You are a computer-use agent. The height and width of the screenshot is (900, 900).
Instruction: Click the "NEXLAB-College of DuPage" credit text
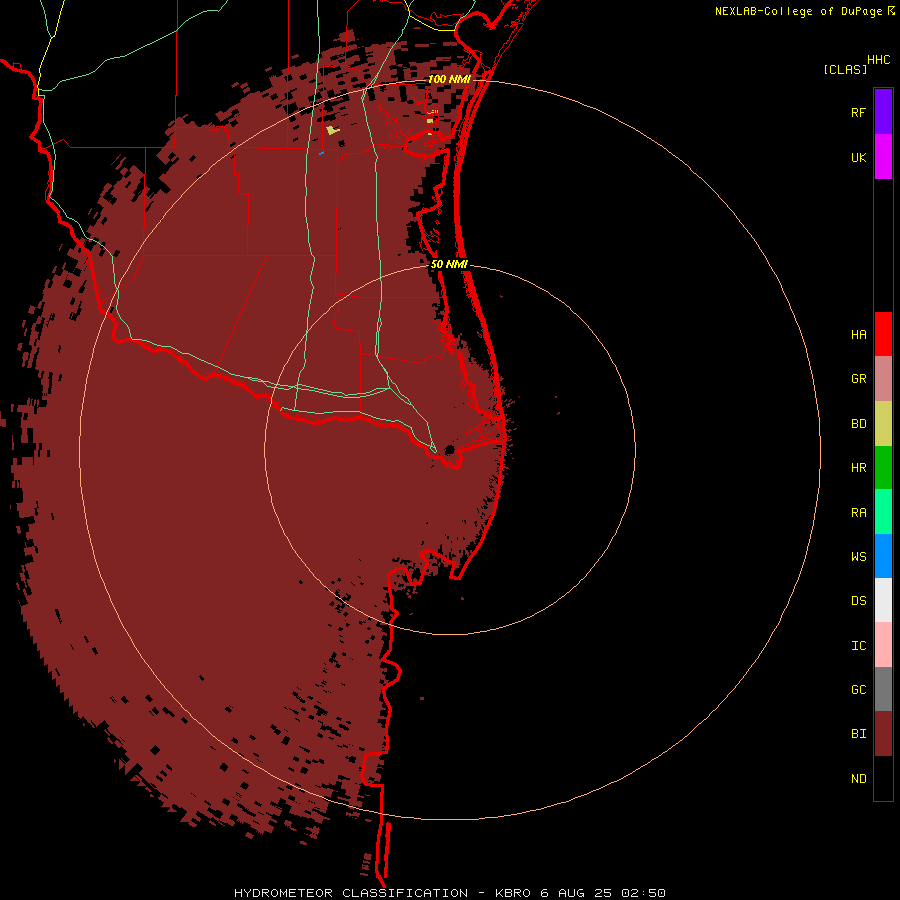click(x=798, y=11)
